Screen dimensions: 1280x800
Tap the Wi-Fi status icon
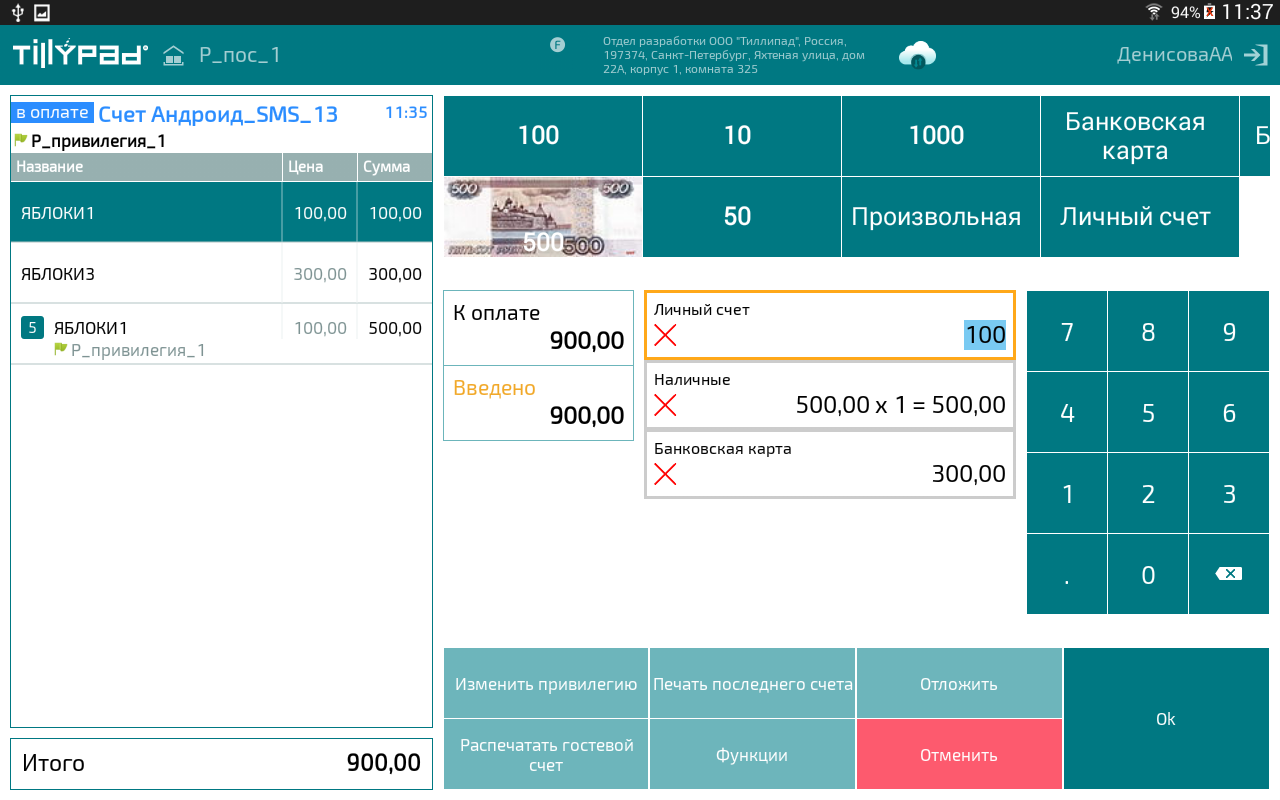point(1154,12)
